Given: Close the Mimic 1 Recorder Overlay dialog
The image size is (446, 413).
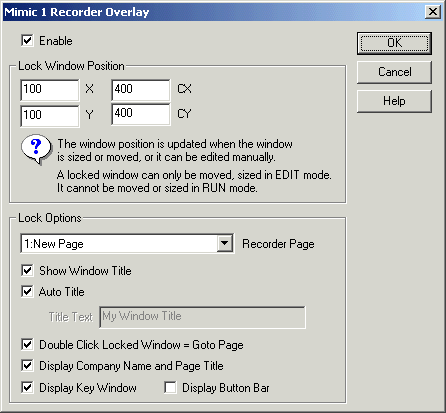Looking at the screenshot, I should click(x=433, y=12).
